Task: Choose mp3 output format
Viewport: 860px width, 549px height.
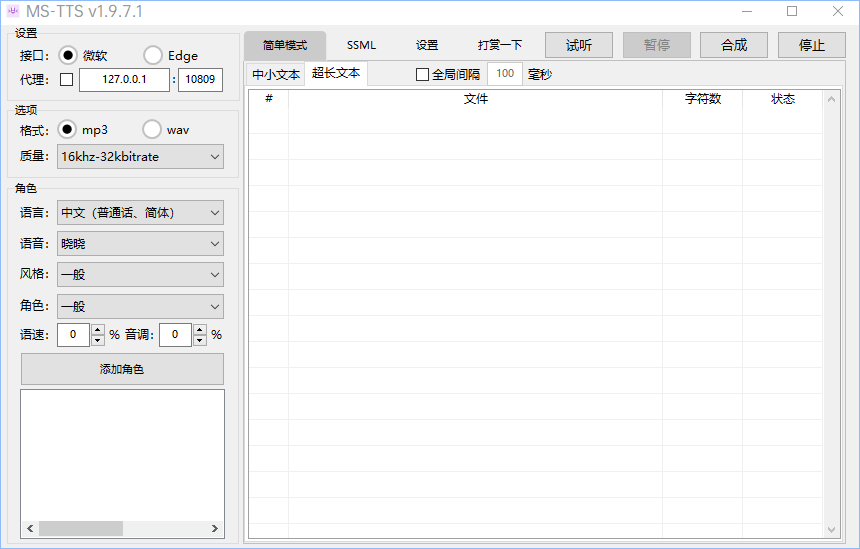Action: 67,130
